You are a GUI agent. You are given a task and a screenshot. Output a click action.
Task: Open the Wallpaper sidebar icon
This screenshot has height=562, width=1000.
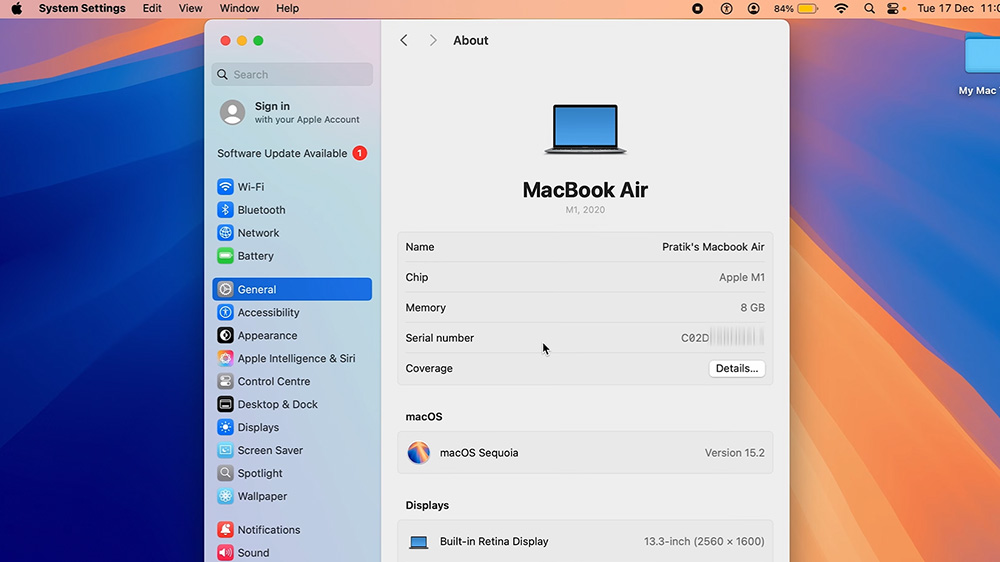pos(225,496)
